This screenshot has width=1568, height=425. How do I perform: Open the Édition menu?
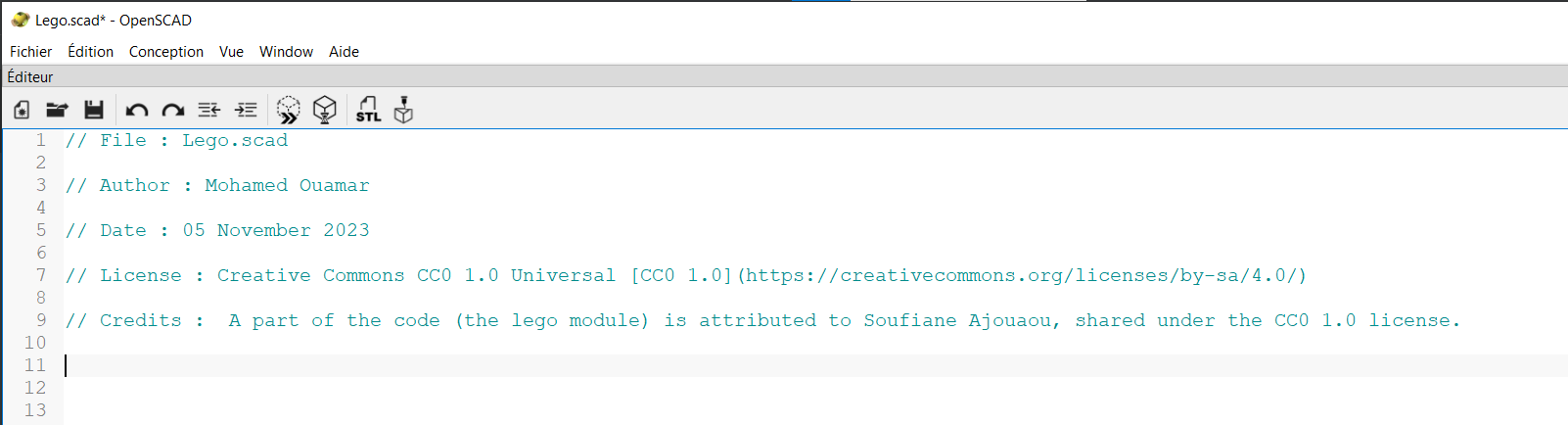point(90,52)
